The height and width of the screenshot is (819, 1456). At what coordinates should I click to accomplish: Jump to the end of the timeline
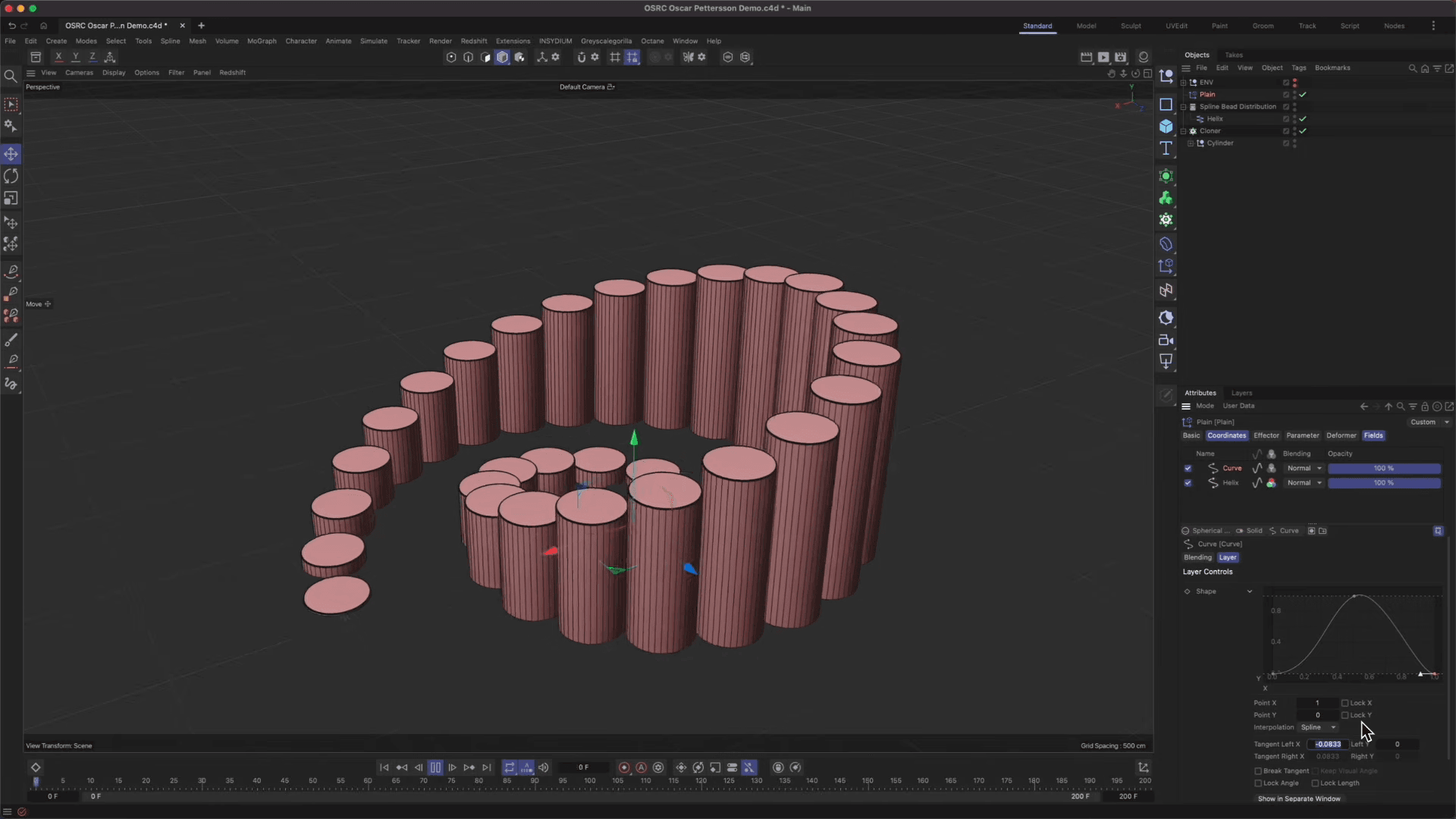(x=487, y=767)
